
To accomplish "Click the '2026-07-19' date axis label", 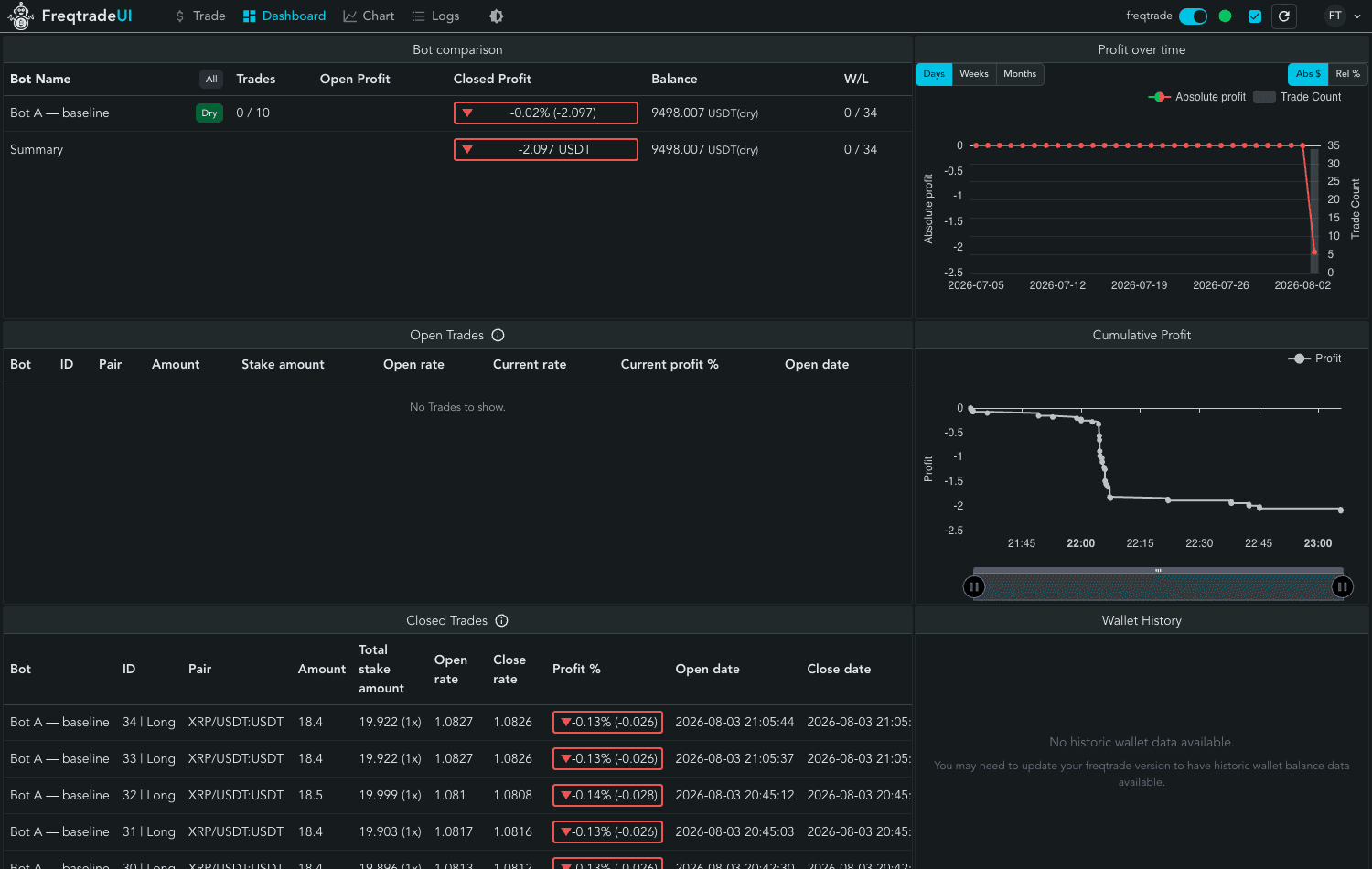I will 1139,285.
